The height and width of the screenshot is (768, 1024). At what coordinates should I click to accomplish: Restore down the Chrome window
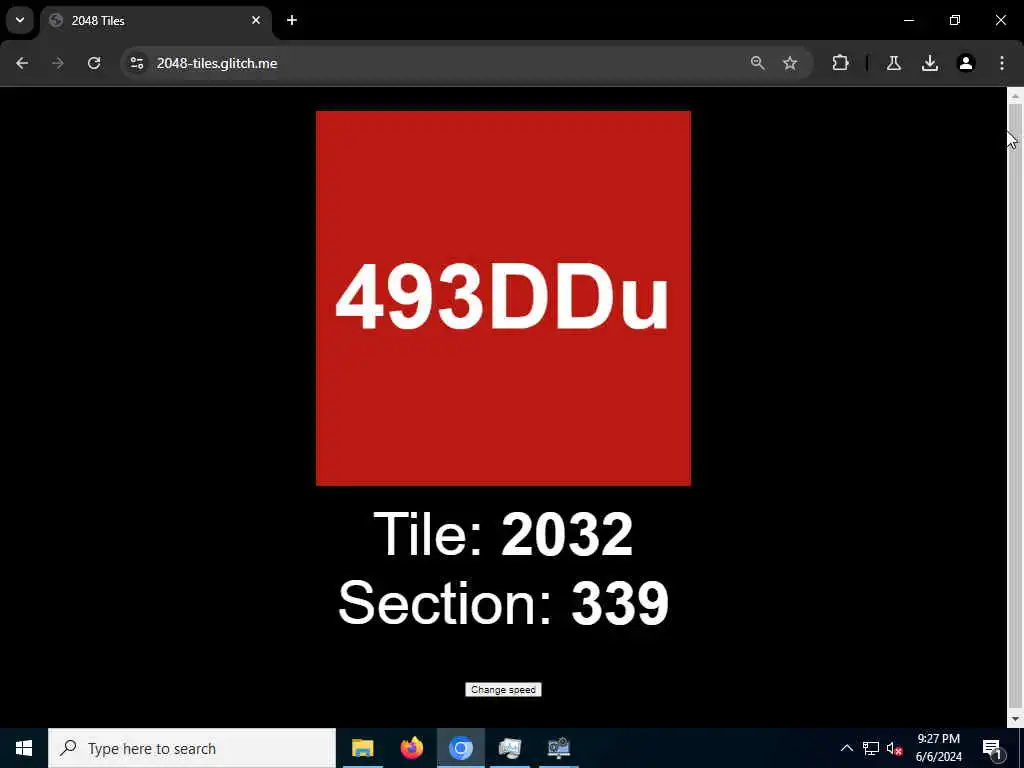(x=955, y=20)
